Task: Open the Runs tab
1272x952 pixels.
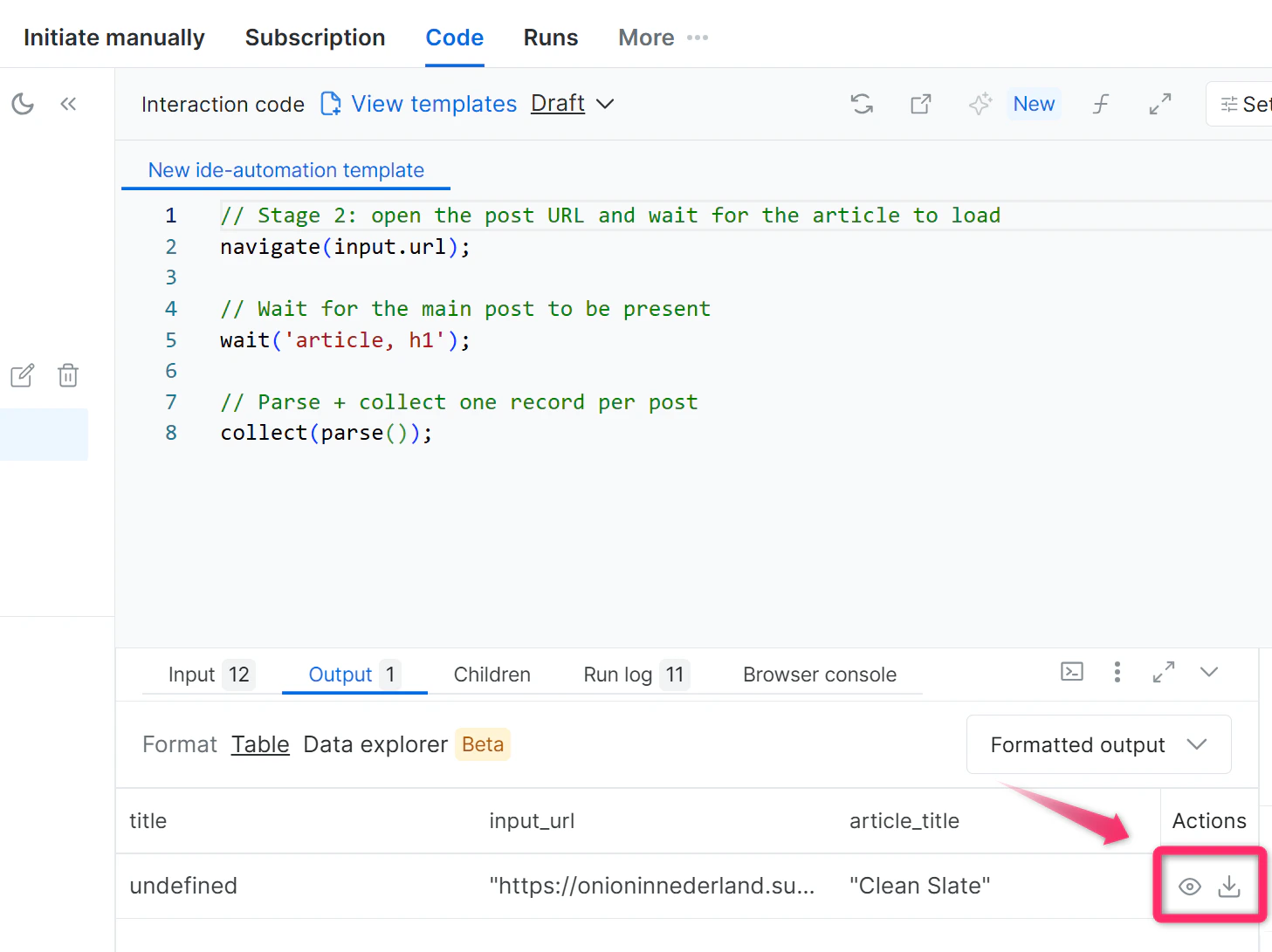Action: click(551, 38)
